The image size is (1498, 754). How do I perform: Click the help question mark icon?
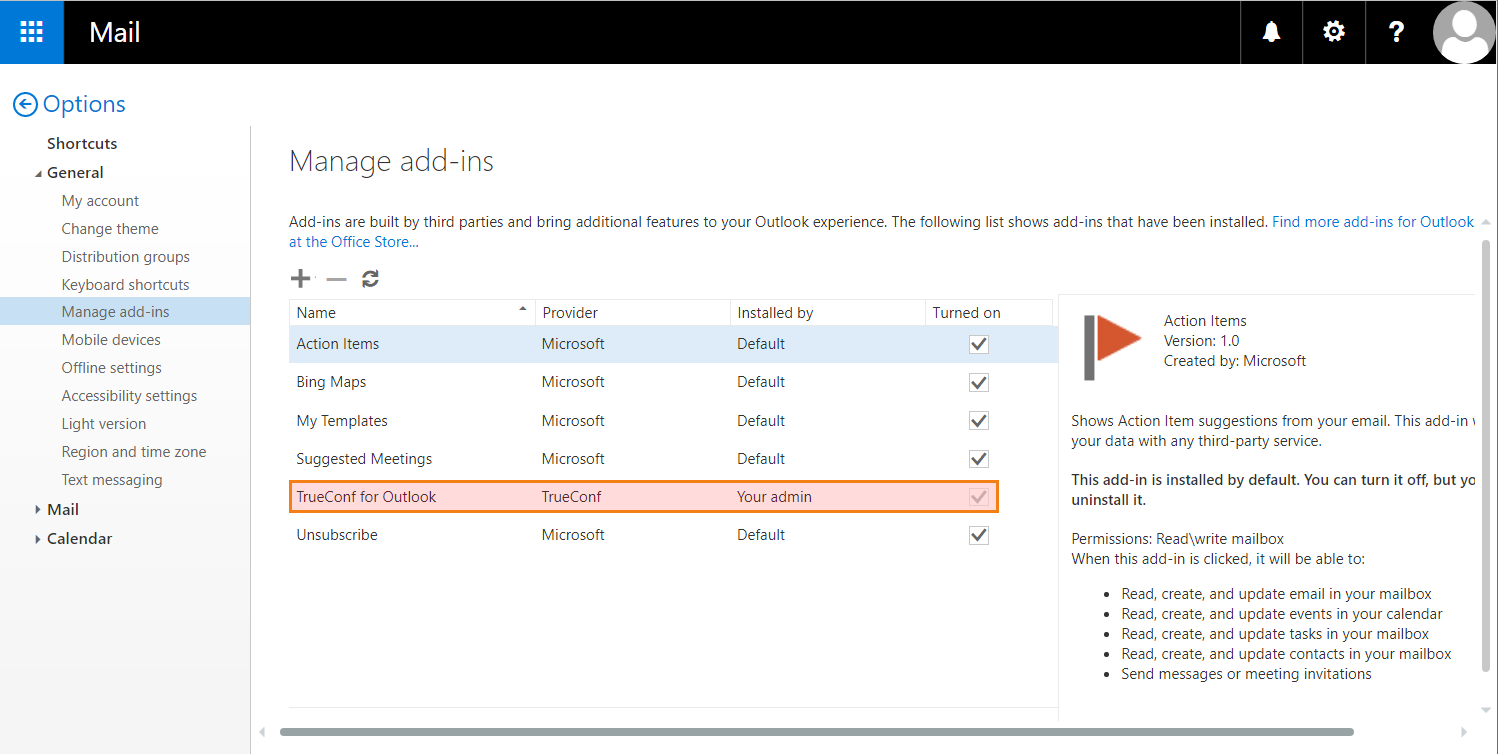[1397, 32]
